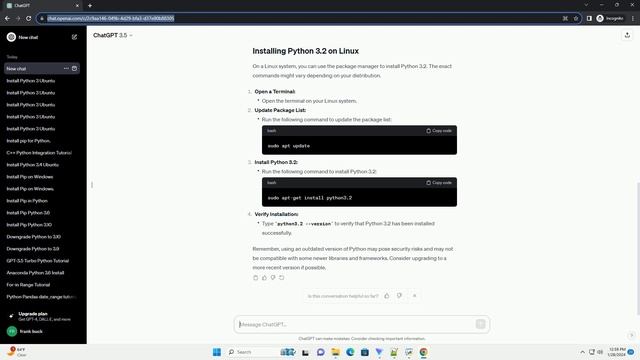Give thumbs up below the assistant response
The width and height of the screenshot is (640, 360).
click(264, 278)
